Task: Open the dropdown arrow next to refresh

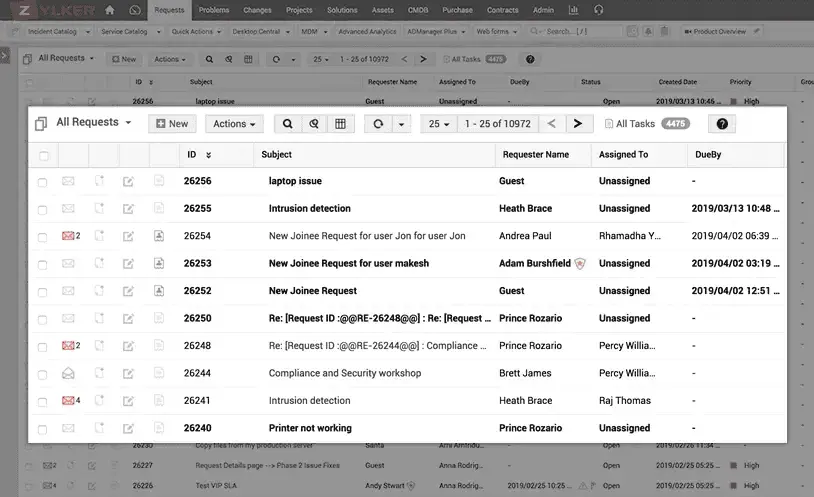Action: pyautogui.click(x=401, y=124)
